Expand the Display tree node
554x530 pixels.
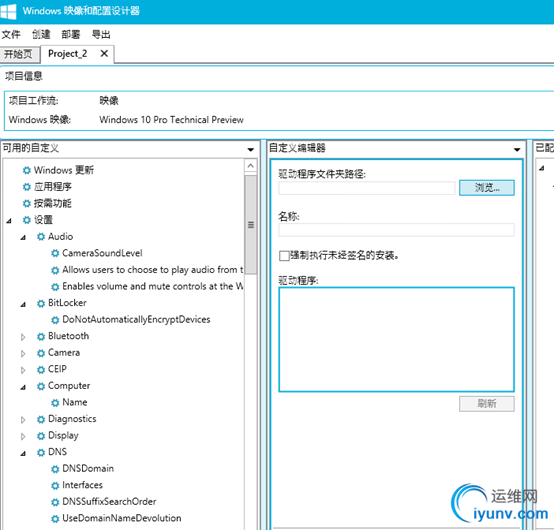pyautogui.click(x=23, y=436)
